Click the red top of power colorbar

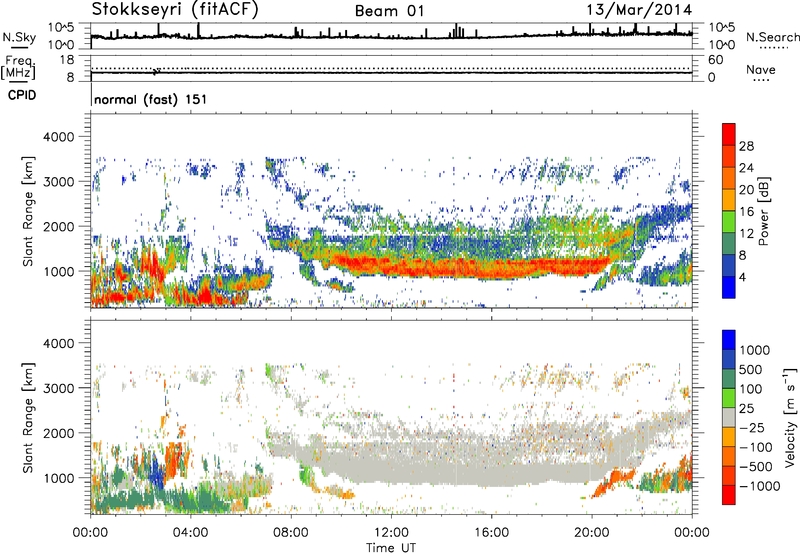tap(729, 134)
